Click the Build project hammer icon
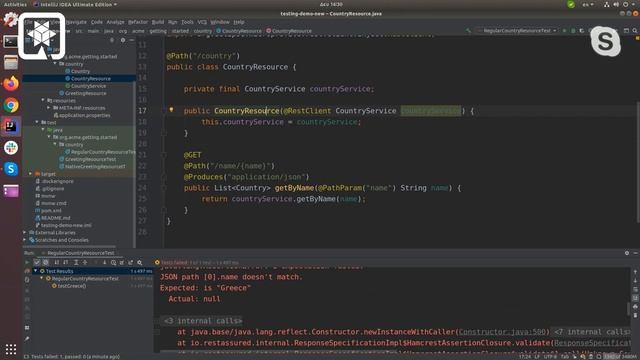This screenshot has width=640, height=360. tap(468, 31)
